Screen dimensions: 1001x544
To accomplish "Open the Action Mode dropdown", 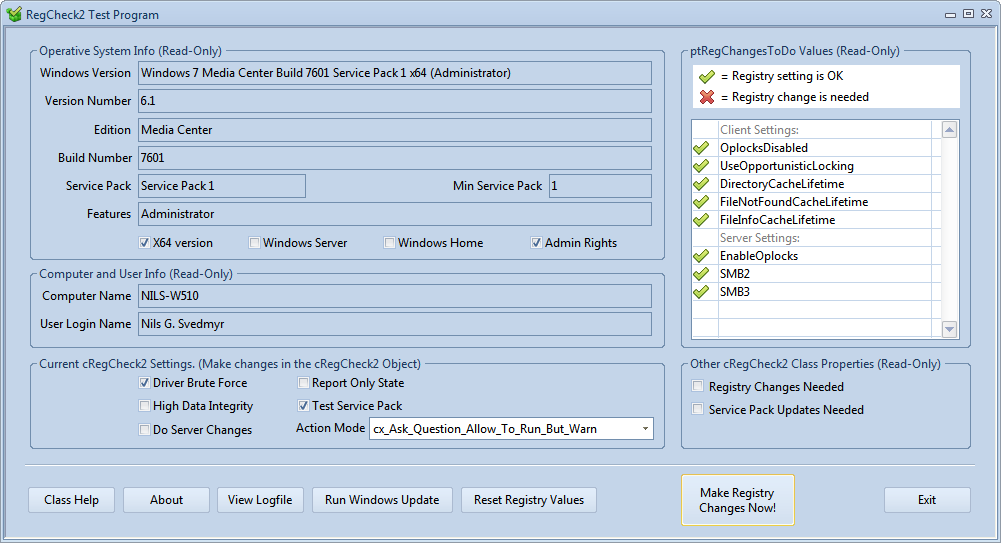I will pyautogui.click(x=645, y=428).
